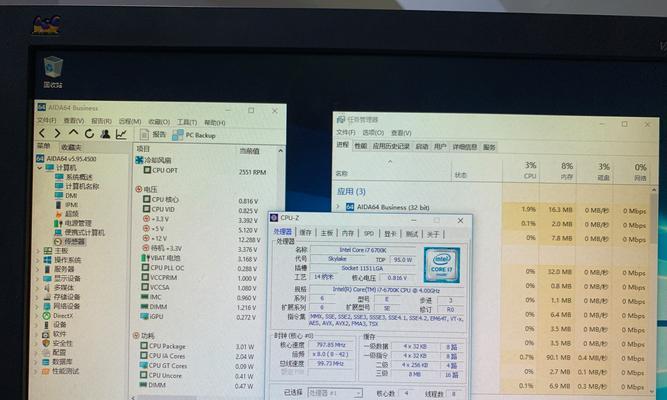Expand the DirectX node
Viewport: 667px width, 400px height.
click(x=38, y=316)
